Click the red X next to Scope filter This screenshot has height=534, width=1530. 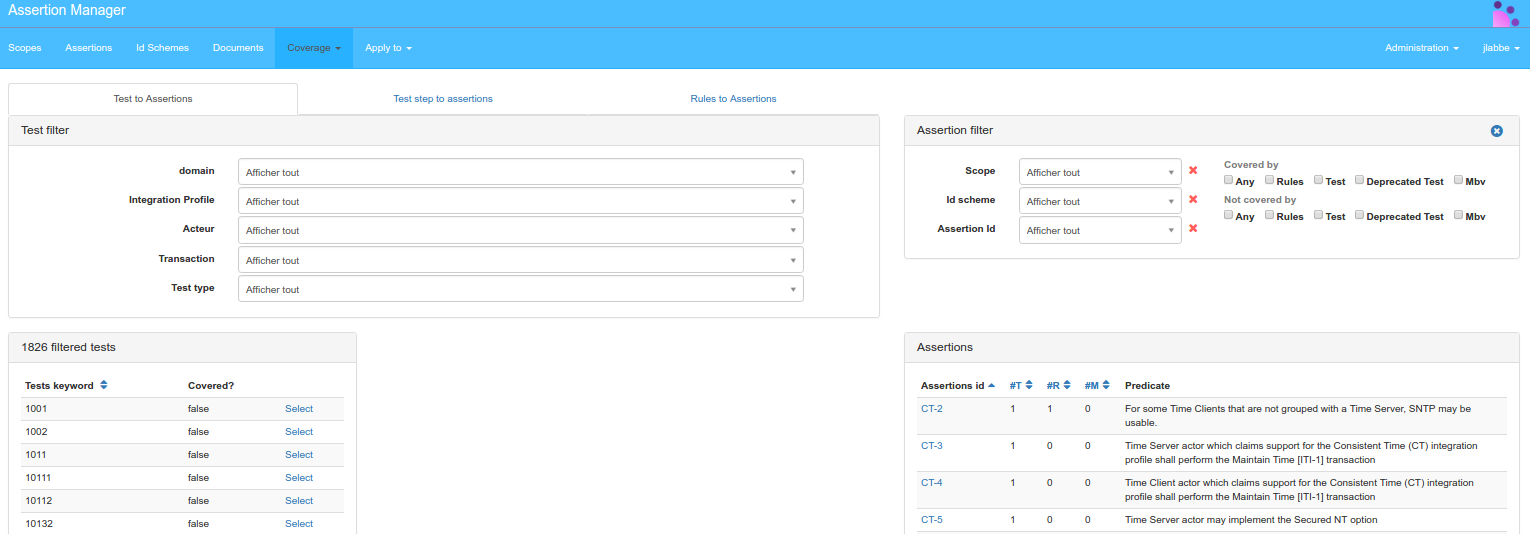click(x=1193, y=171)
